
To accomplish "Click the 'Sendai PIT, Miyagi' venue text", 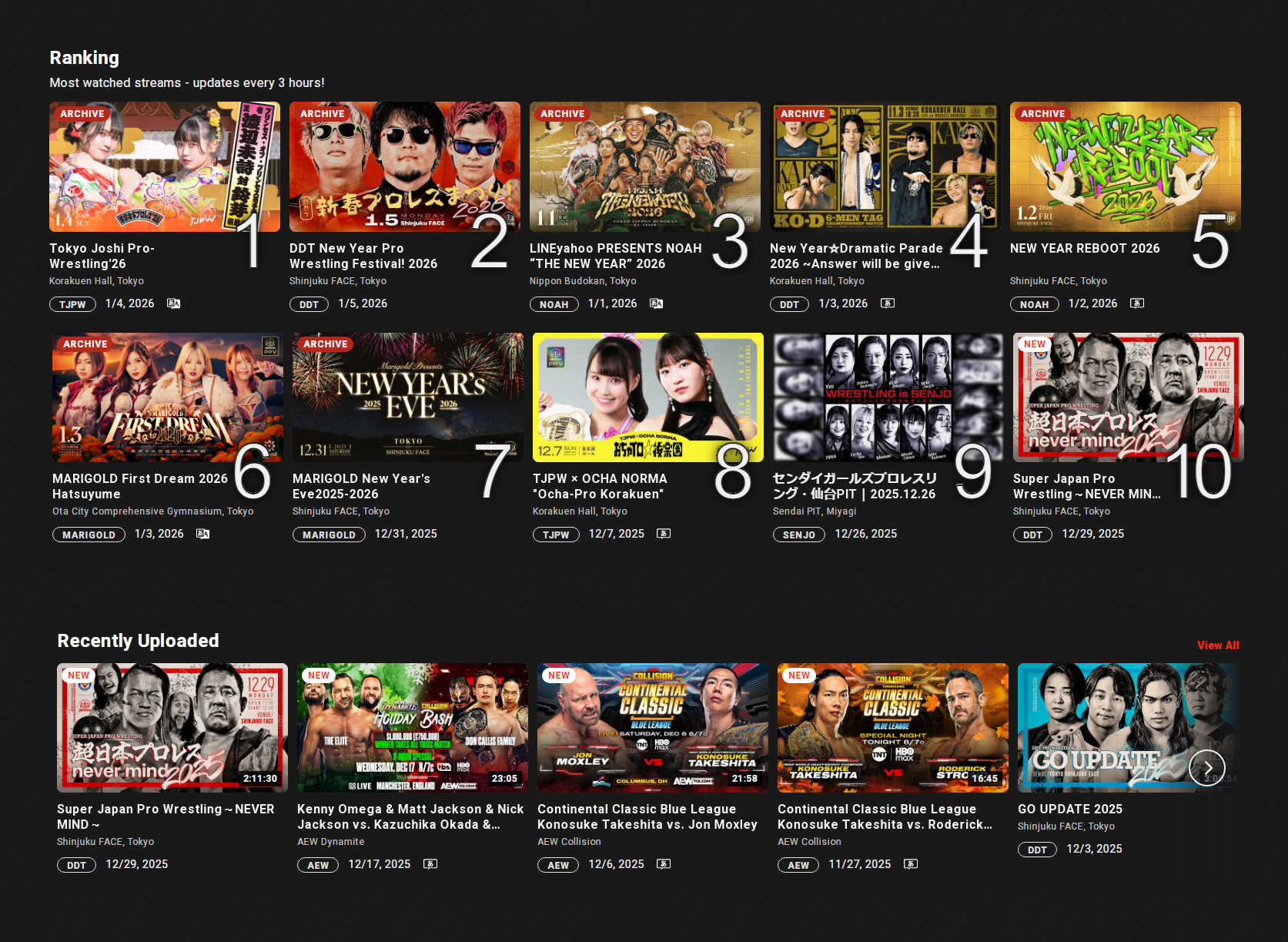I will (x=815, y=511).
